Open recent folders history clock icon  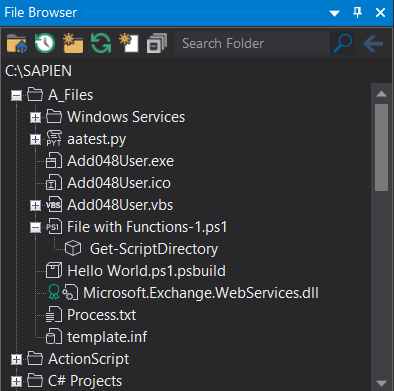click(45, 43)
